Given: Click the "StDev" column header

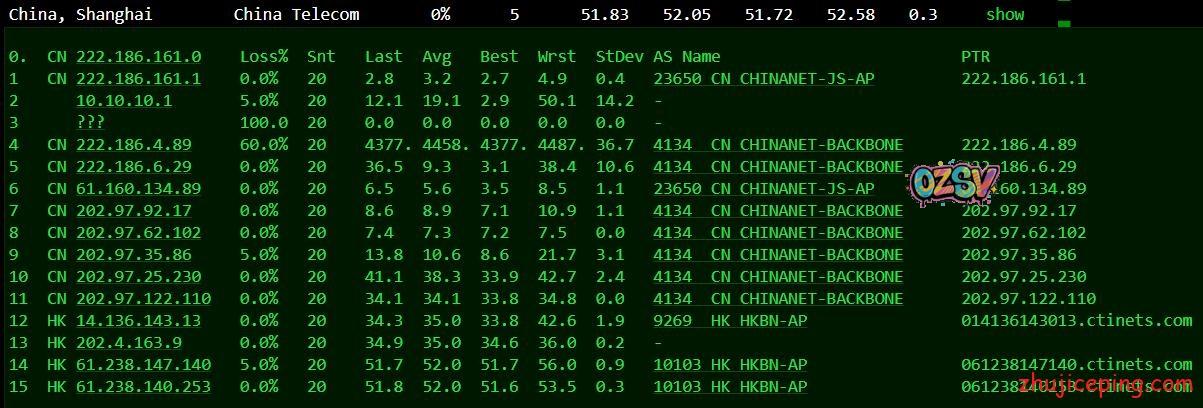Looking at the screenshot, I should coord(619,57).
